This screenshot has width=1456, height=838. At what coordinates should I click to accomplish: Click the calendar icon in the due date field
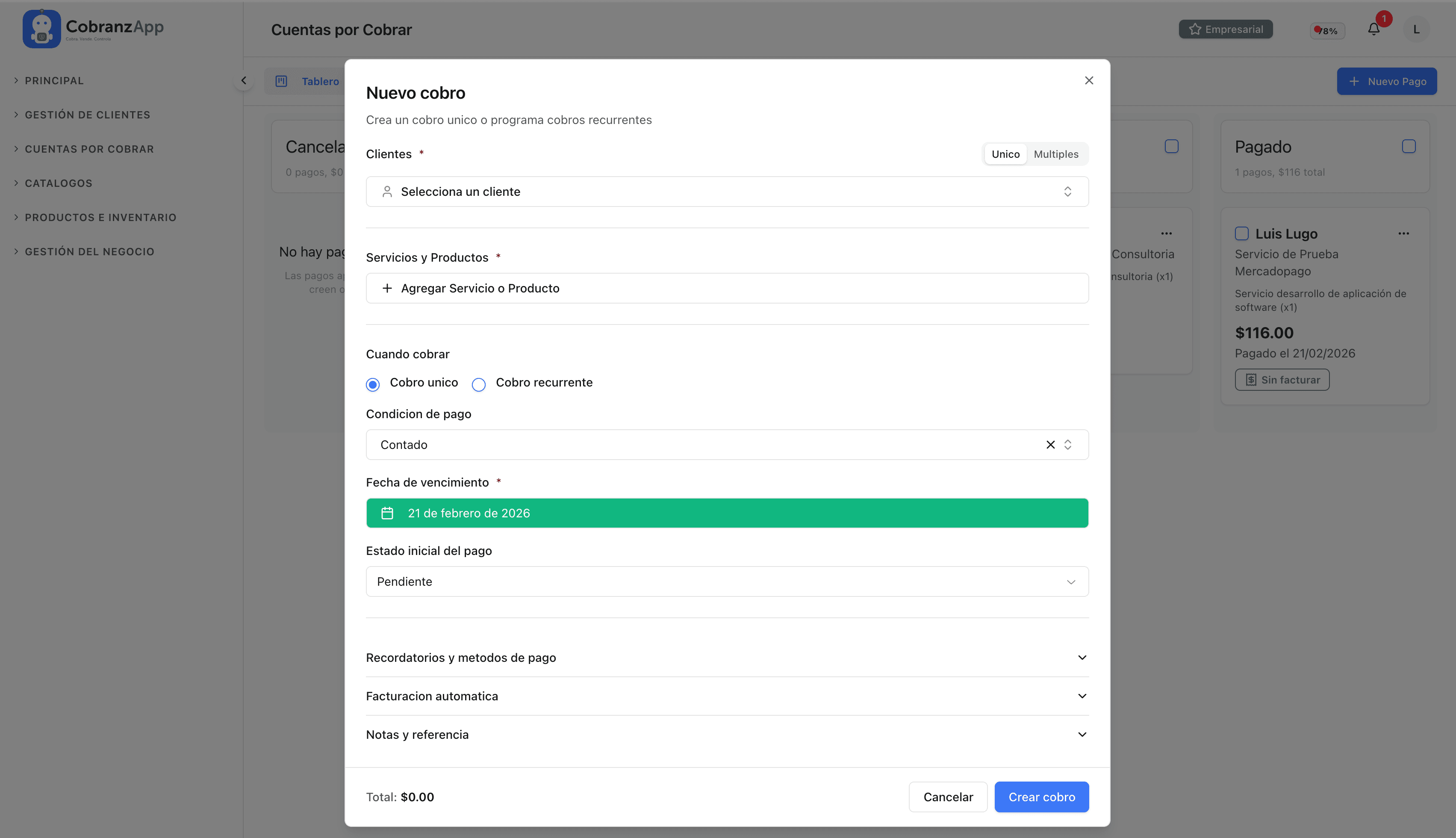387,513
